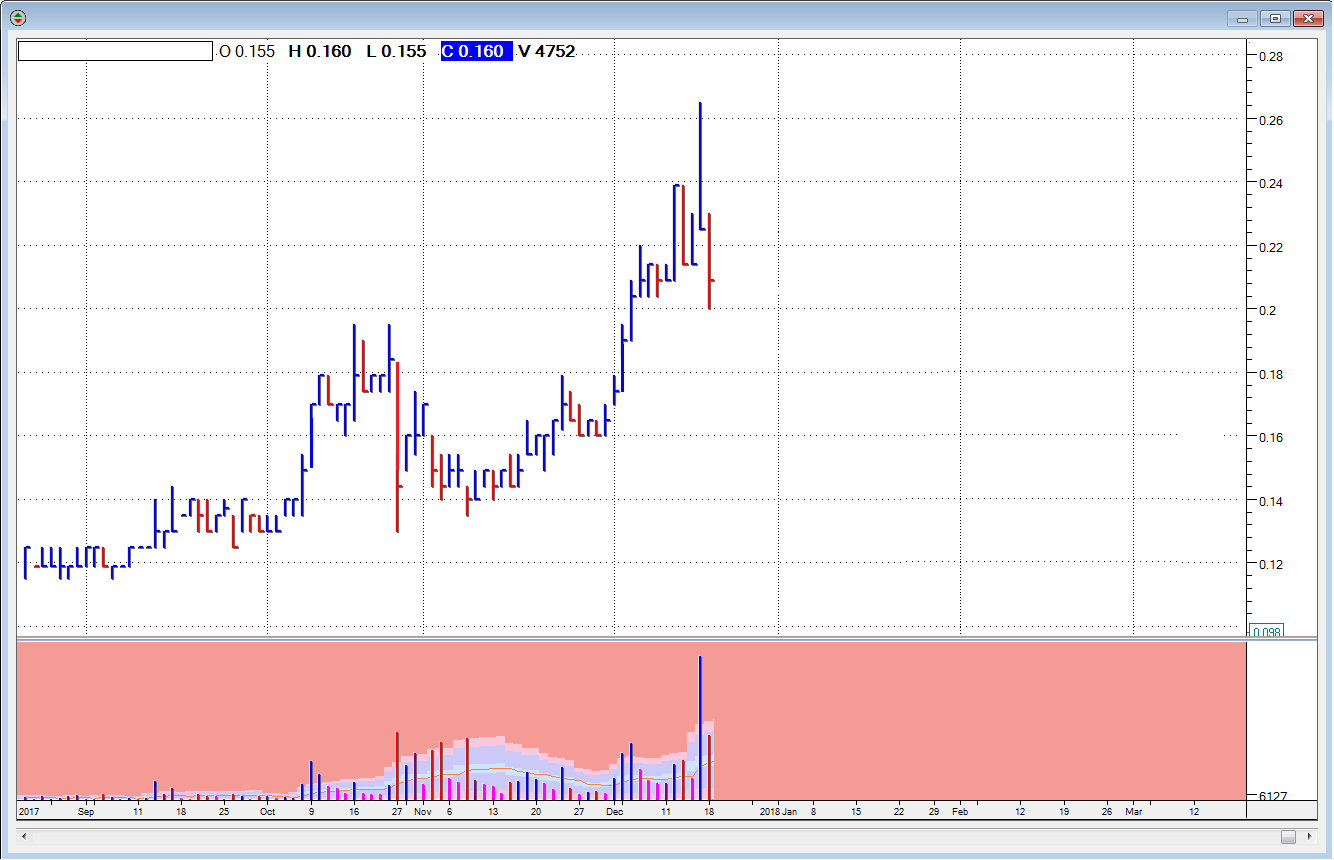Click the 0.16 price axis label
Screen dimensions: 1334x860
coord(1272,437)
